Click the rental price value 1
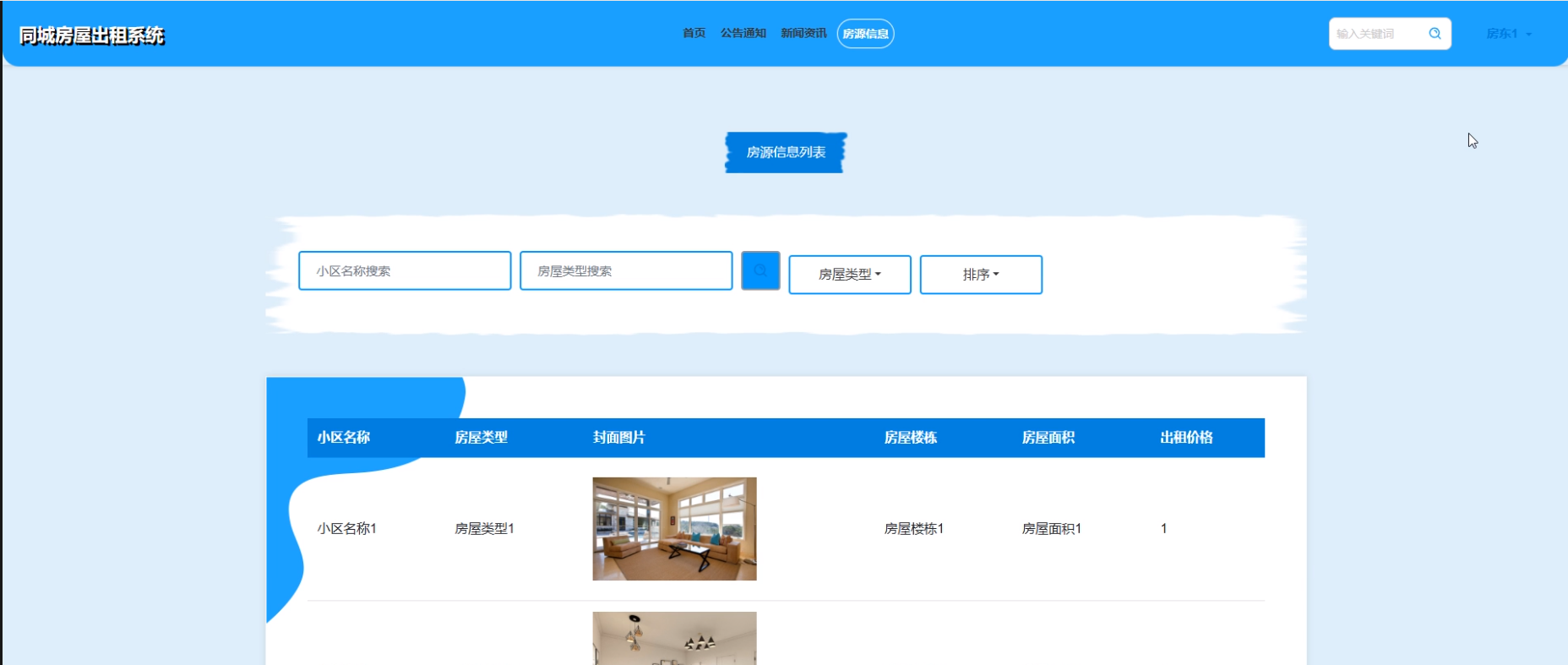Image resolution: width=1568 pixels, height=665 pixels. (x=1164, y=529)
